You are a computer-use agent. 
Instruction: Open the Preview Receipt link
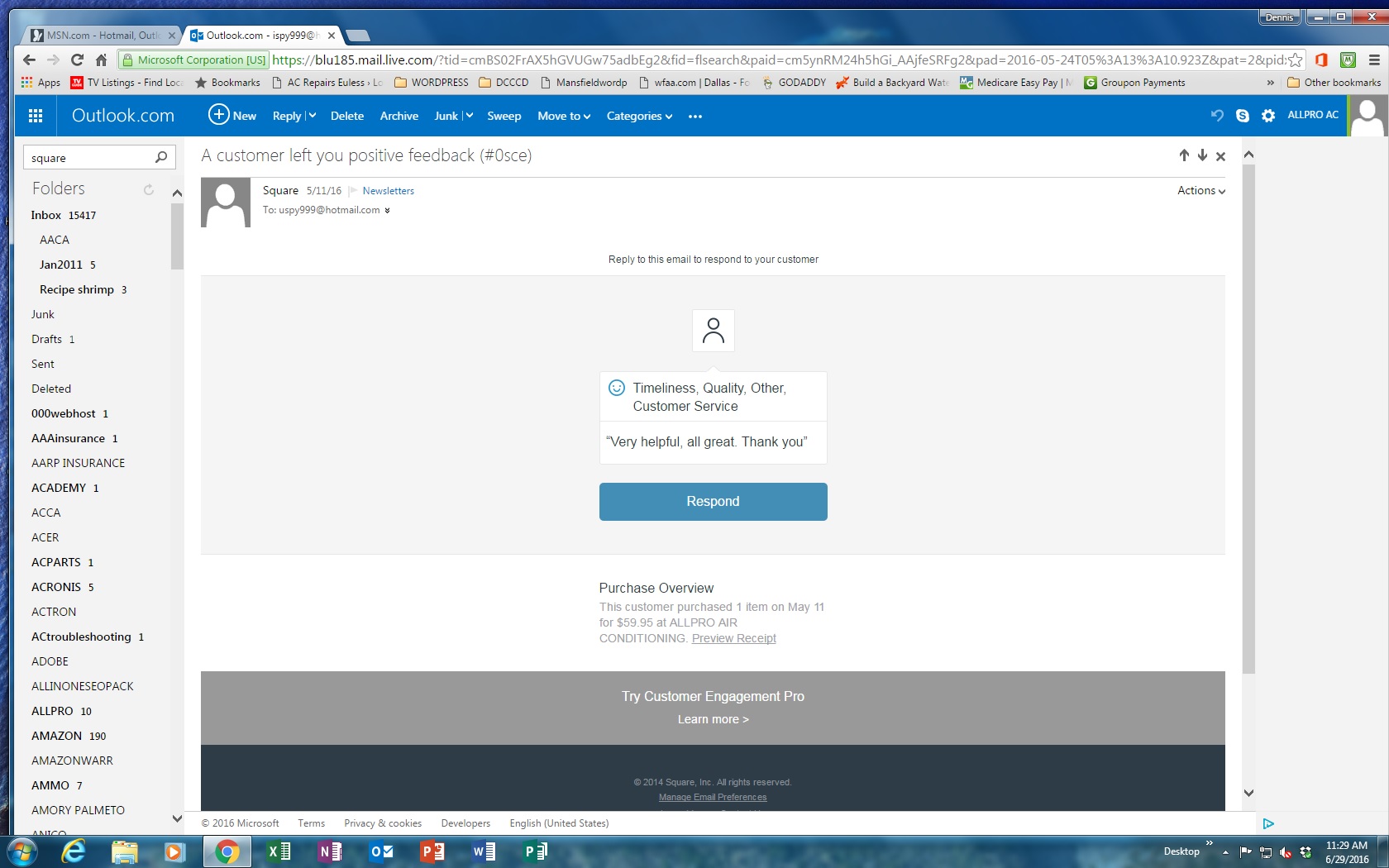coord(733,638)
